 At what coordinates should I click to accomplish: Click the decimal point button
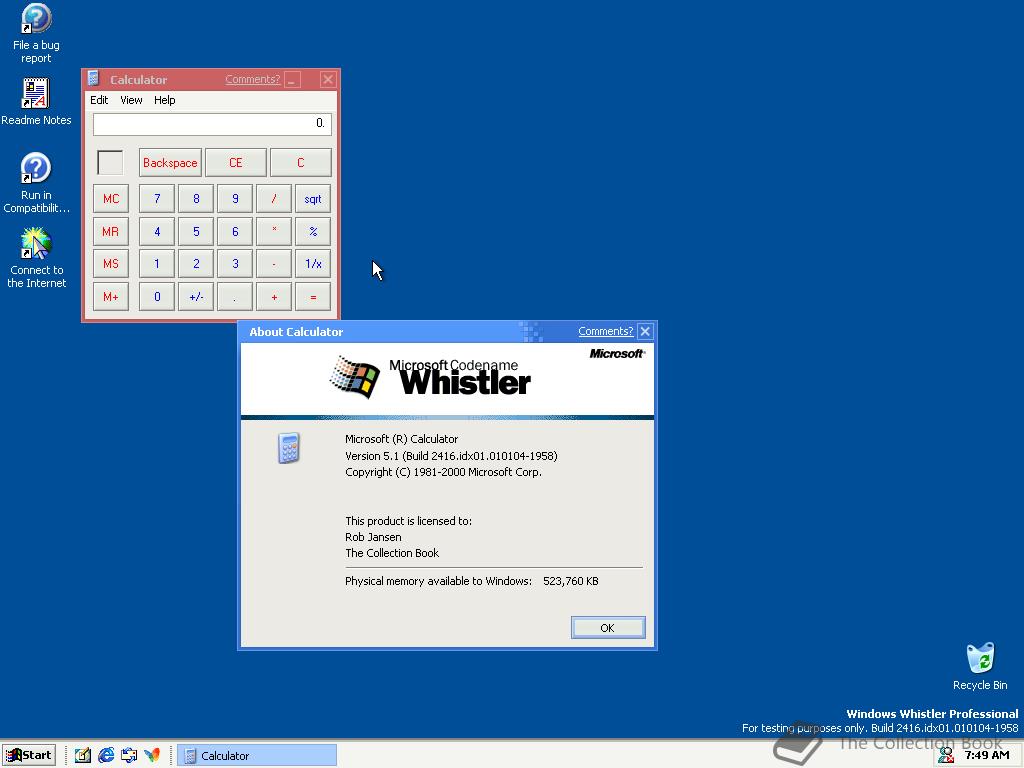coord(235,296)
